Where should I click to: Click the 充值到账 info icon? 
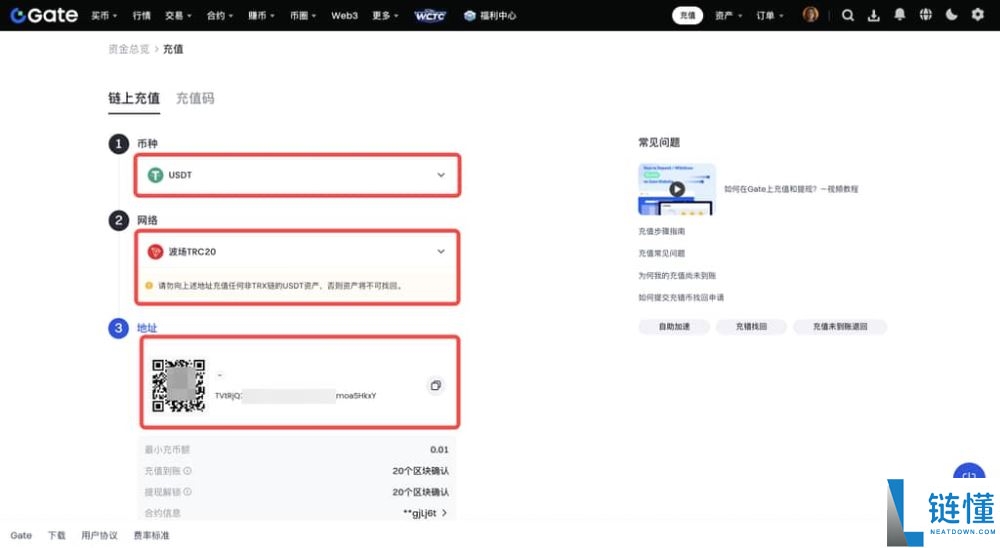188,471
